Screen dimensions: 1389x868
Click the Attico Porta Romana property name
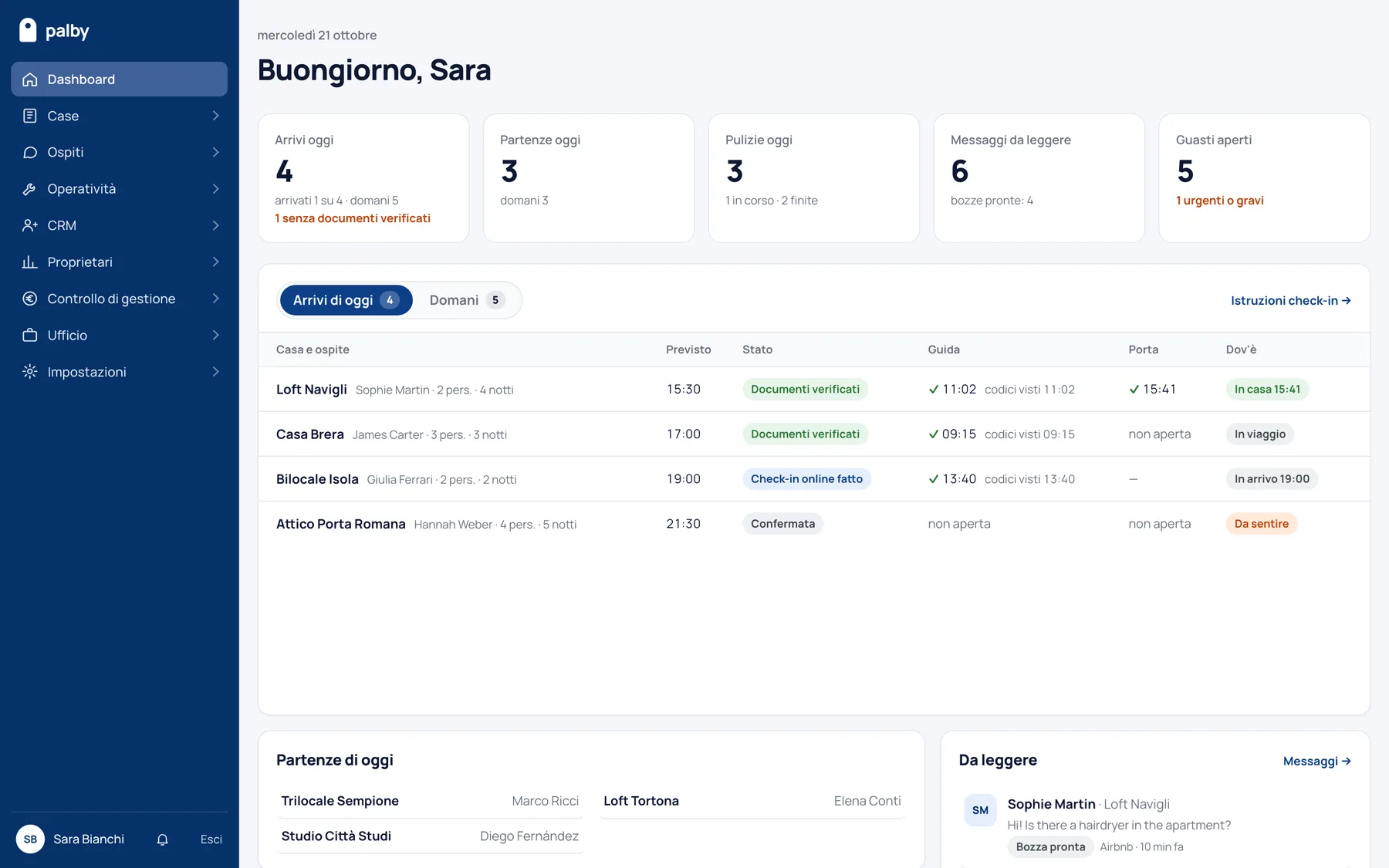[340, 524]
